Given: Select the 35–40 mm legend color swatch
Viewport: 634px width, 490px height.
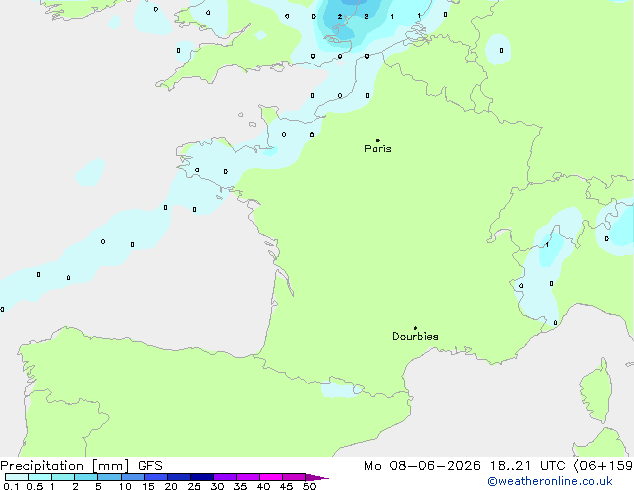Looking at the screenshot, I should (248, 477).
